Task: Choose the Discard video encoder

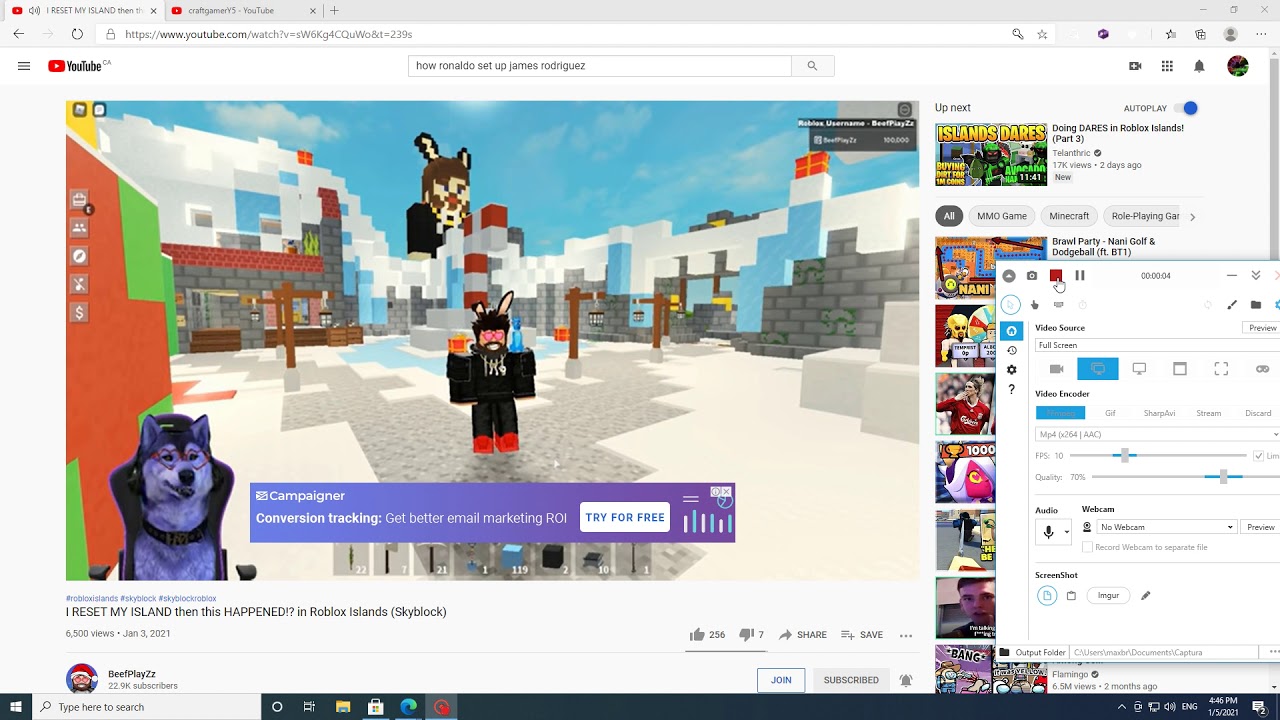Action: tap(1258, 413)
